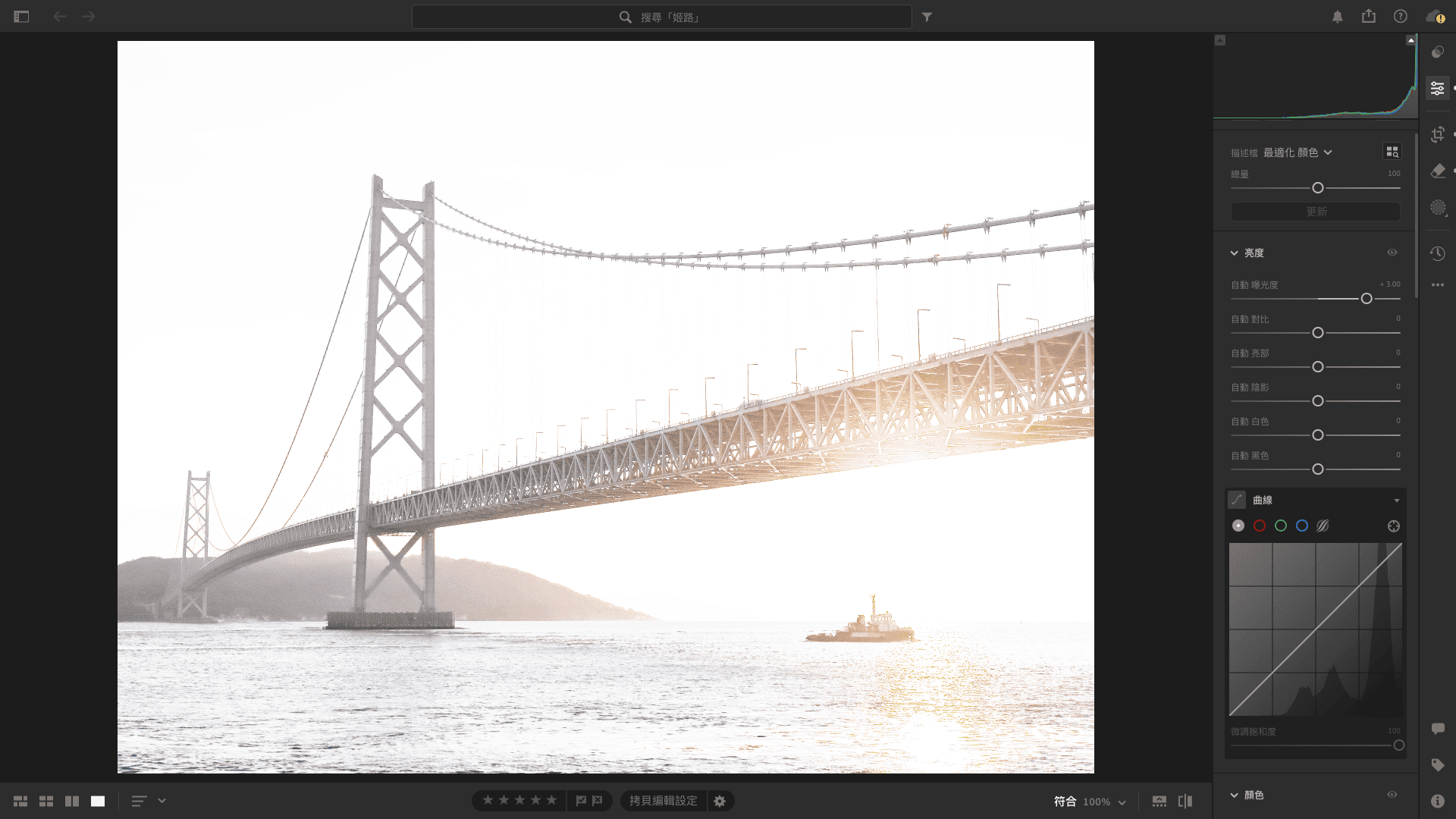The image size is (1456, 819).
Task: Click the share export icon
Action: [x=1368, y=17]
